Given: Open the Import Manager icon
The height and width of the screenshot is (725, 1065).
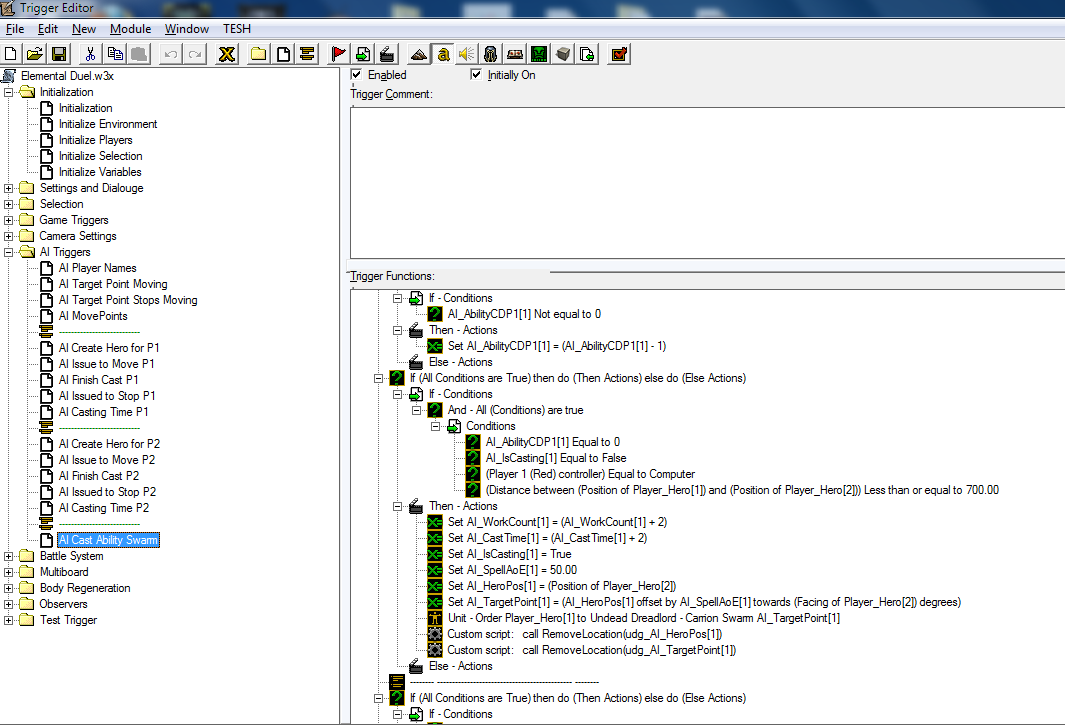Looking at the screenshot, I should coord(587,54).
